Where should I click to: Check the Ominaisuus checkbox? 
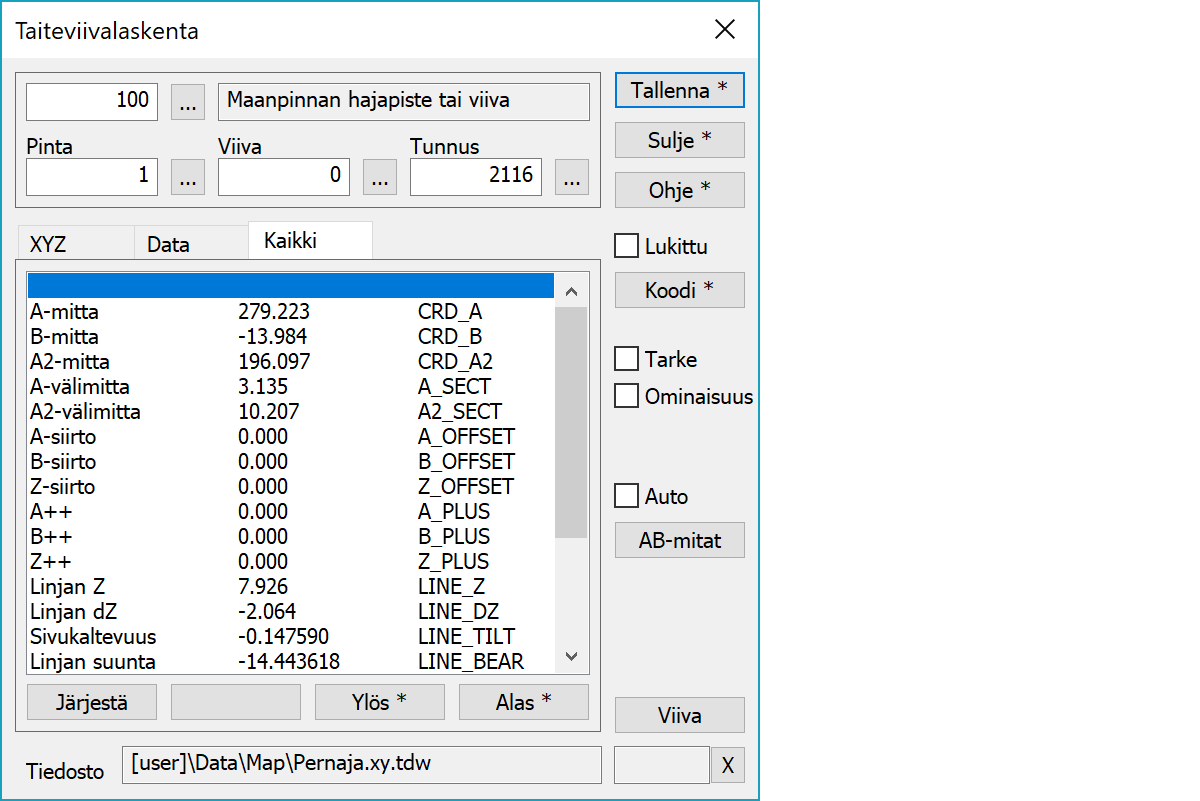627,396
